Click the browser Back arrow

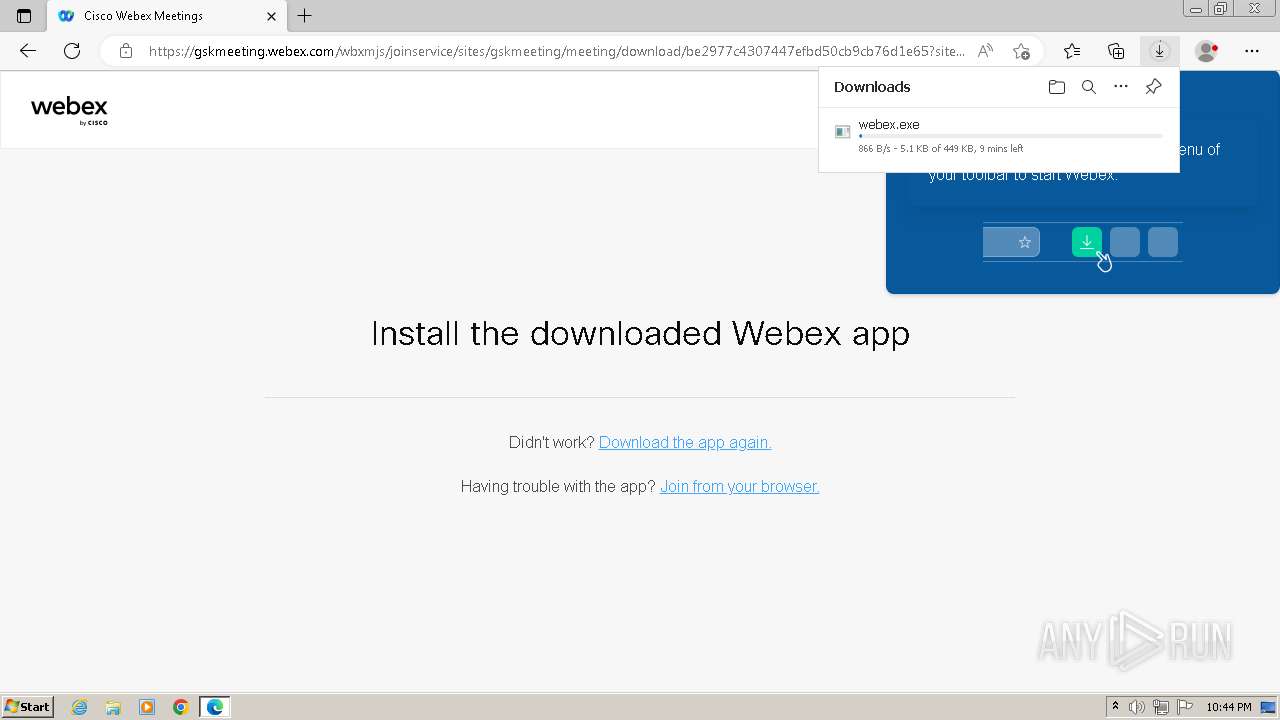click(28, 51)
